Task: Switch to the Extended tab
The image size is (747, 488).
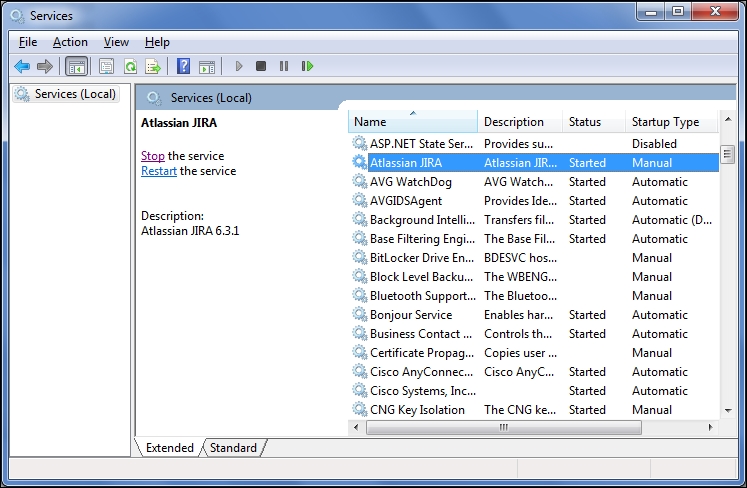Action: coord(169,448)
